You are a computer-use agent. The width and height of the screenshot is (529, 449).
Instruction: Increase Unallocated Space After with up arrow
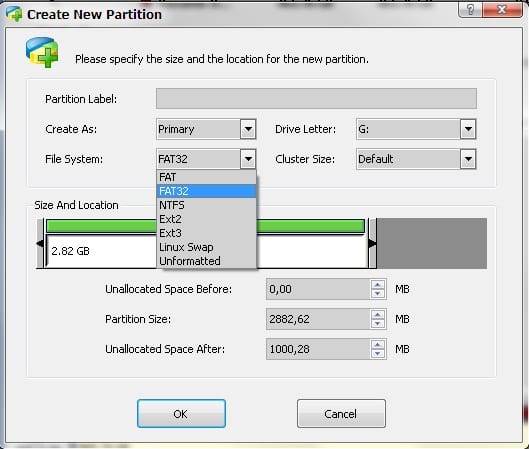378,345
